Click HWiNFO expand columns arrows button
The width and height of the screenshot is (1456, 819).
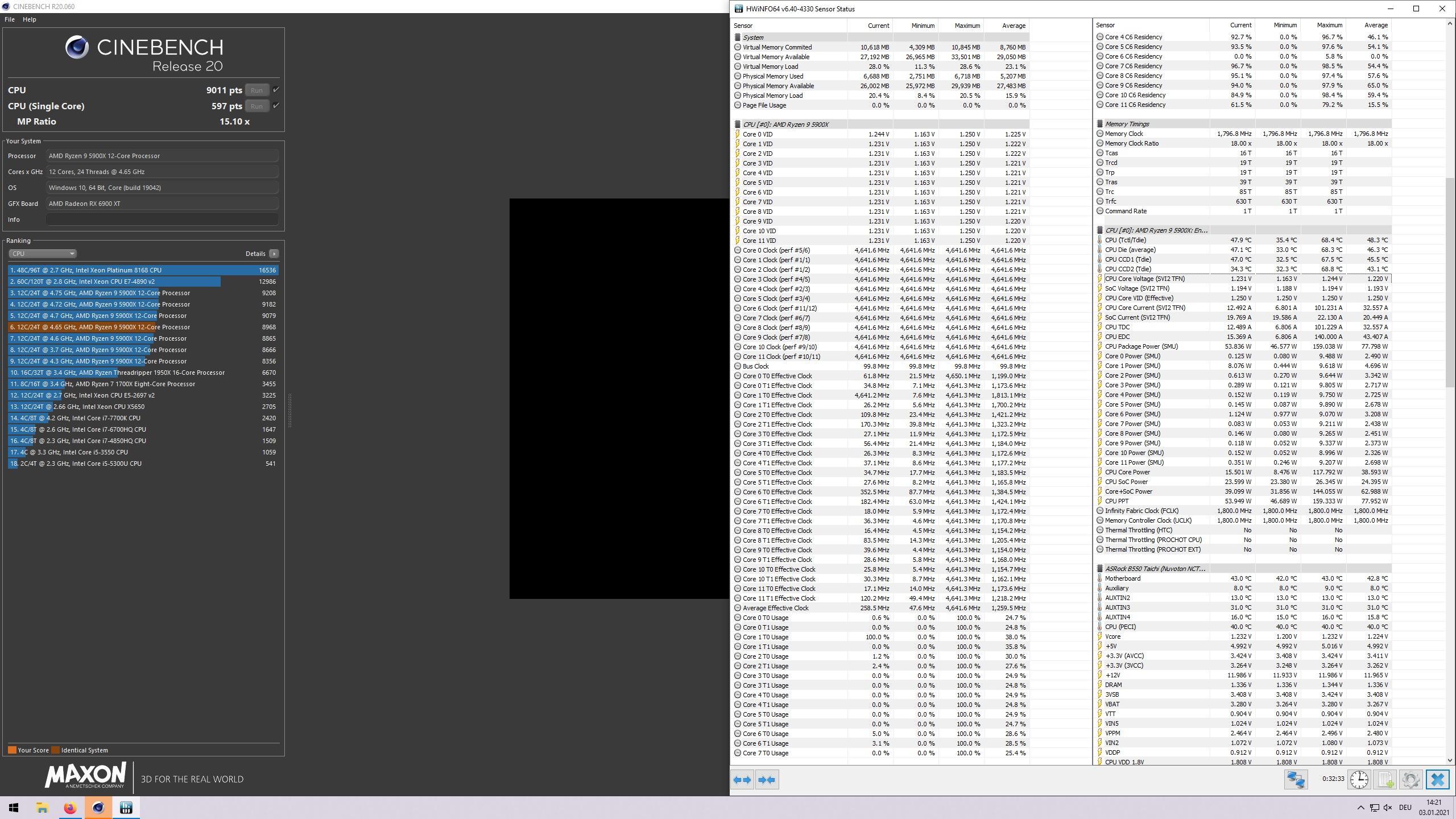click(x=742, y=780)
